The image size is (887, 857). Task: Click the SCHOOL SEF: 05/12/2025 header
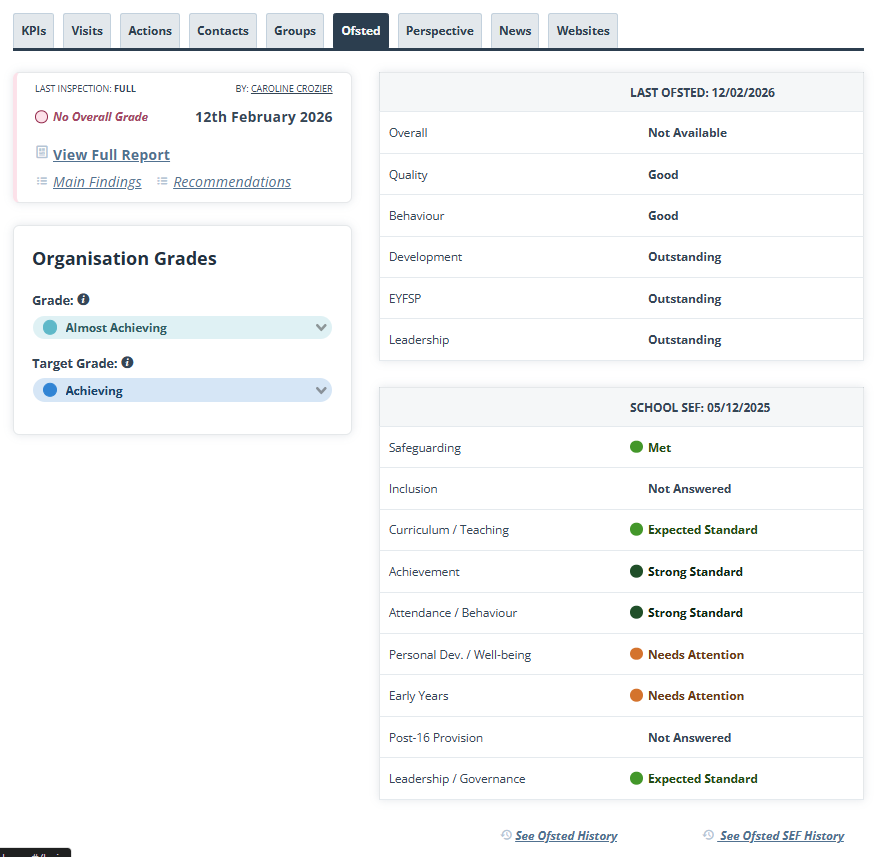point(700,408)
